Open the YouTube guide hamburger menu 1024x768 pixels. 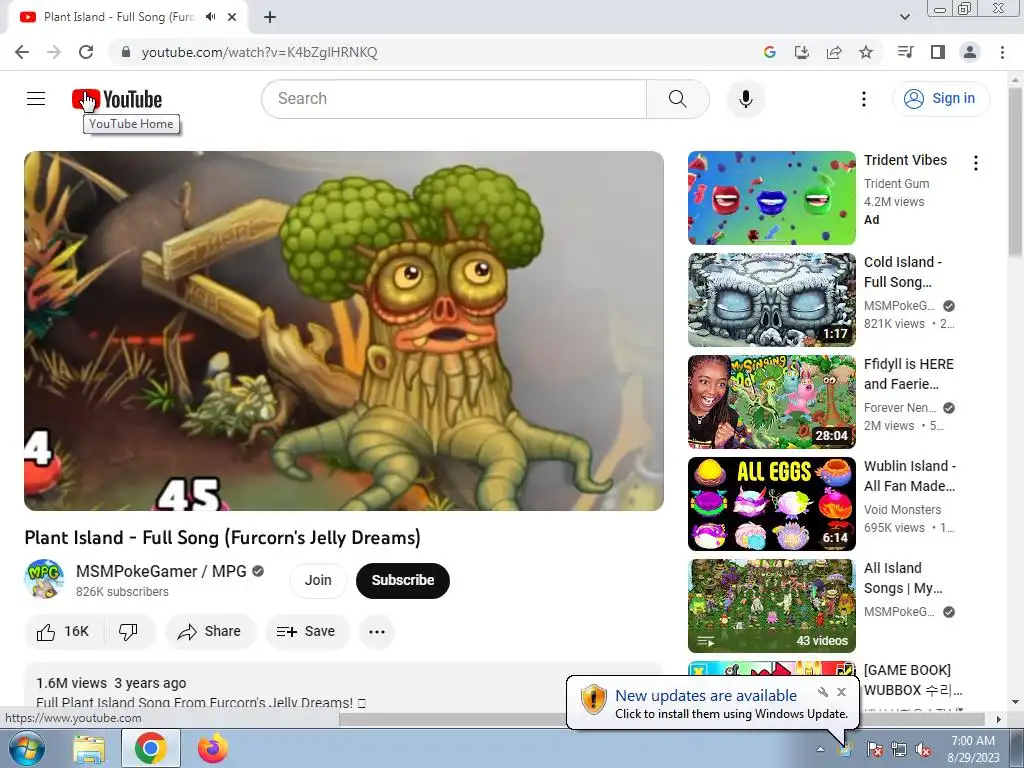(36, 99)
